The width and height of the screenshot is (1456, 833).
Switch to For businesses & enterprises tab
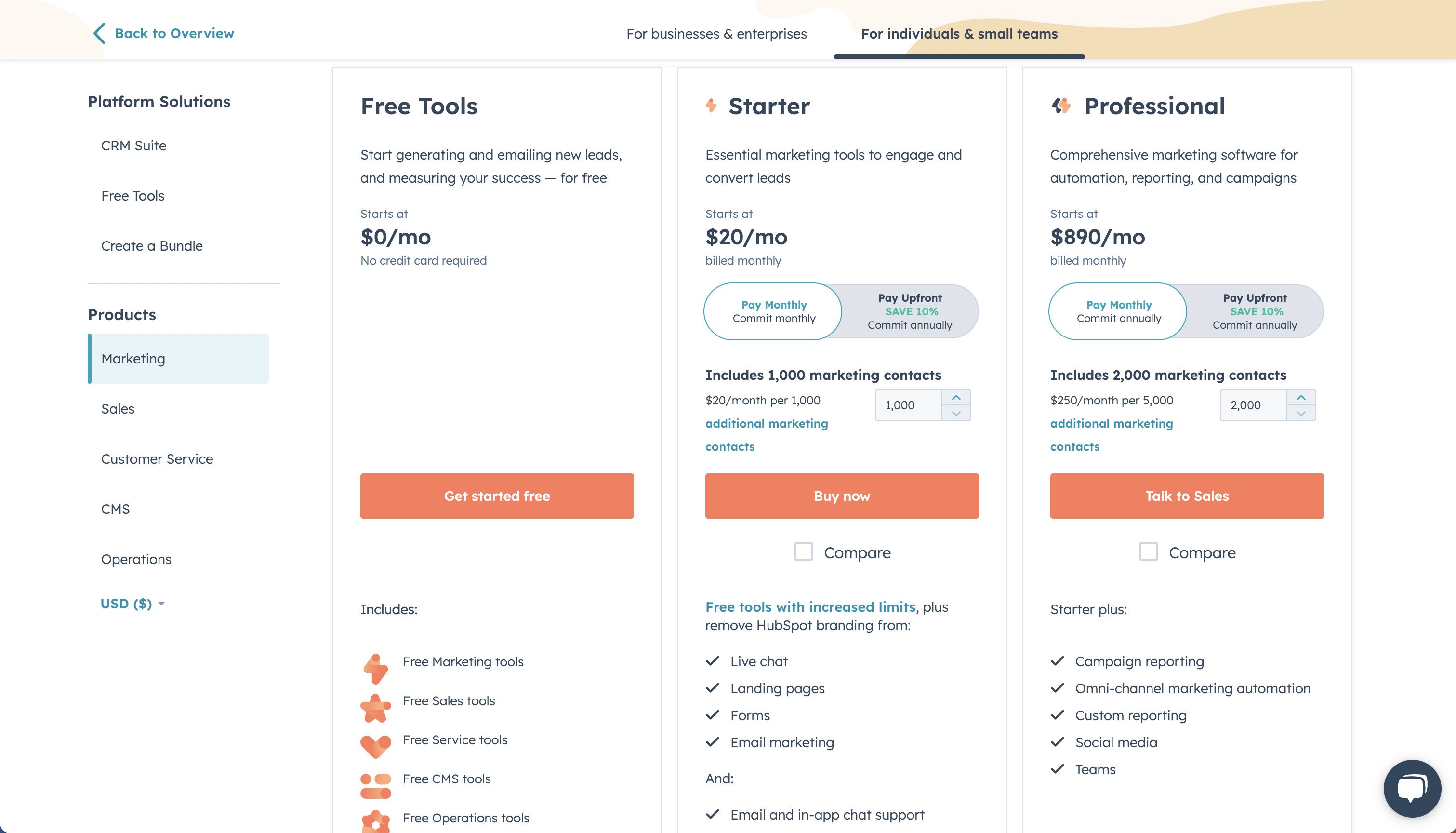[x=716, y=33]
